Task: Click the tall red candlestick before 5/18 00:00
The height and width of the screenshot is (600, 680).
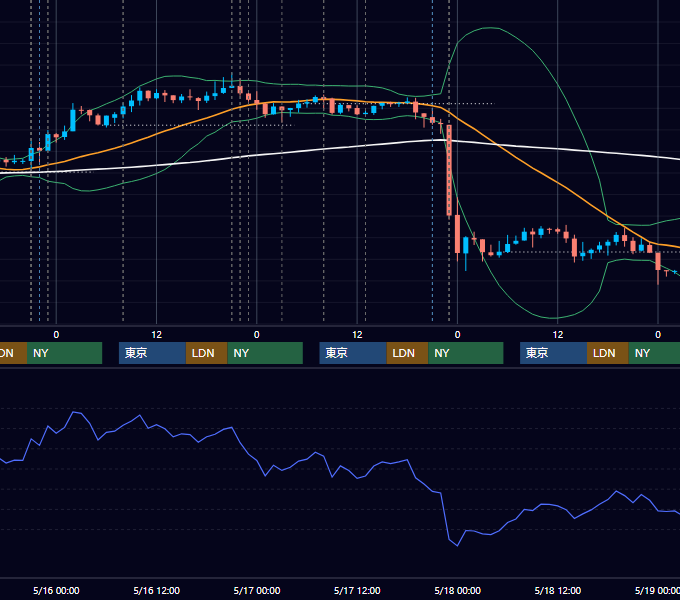Action: click(x=449, y=170)
